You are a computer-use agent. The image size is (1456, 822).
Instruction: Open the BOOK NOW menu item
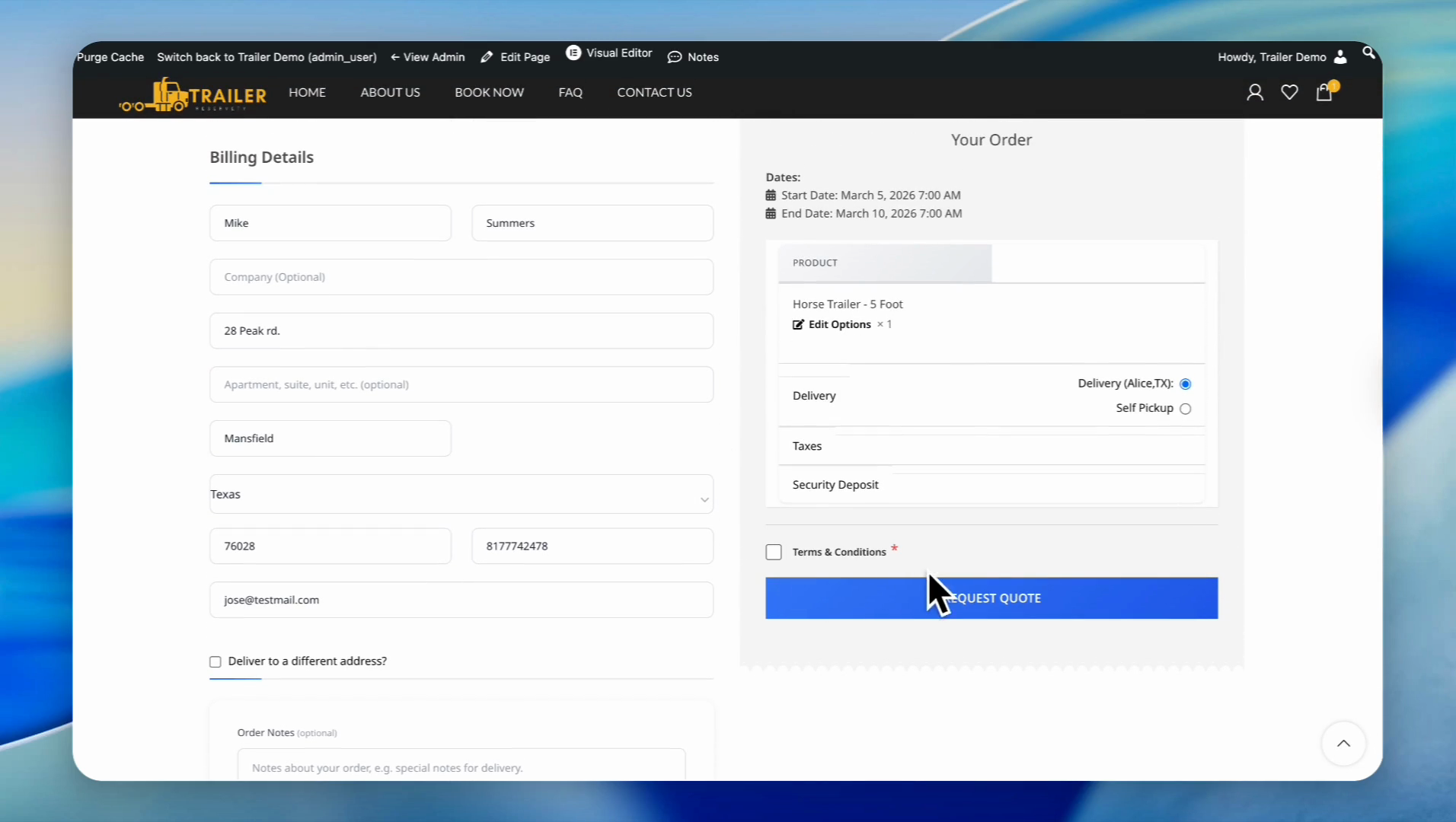point(489,93)
